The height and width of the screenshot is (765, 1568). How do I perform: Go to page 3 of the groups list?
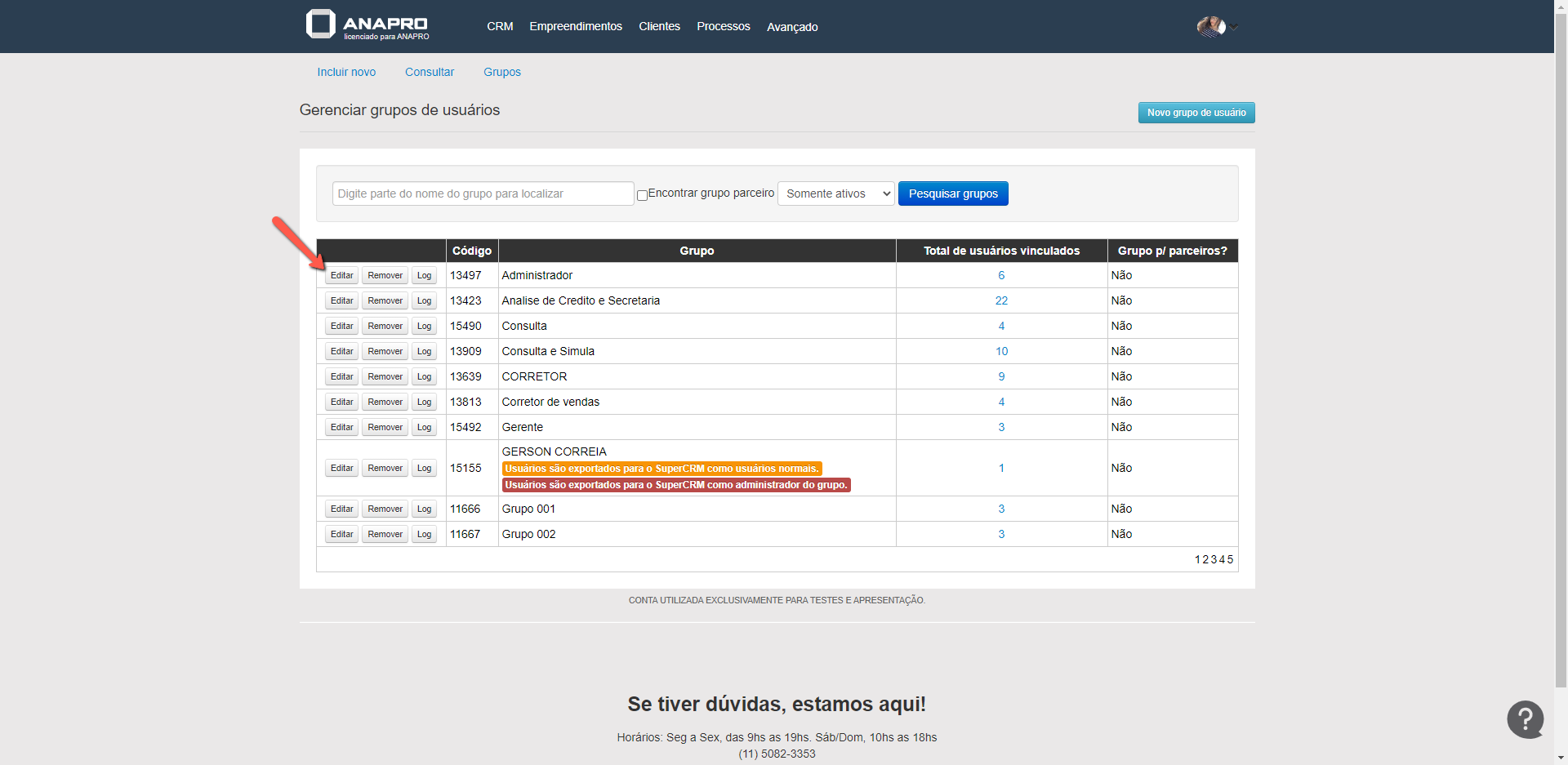[x=1214, y=559]
